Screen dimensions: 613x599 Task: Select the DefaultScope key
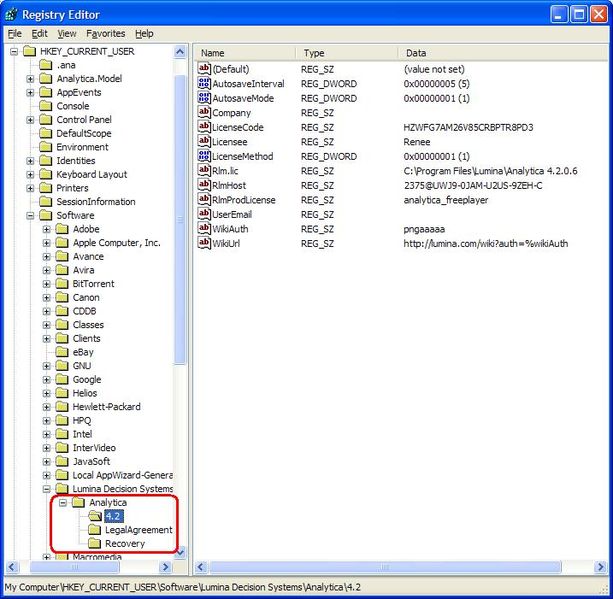(84, 133)
